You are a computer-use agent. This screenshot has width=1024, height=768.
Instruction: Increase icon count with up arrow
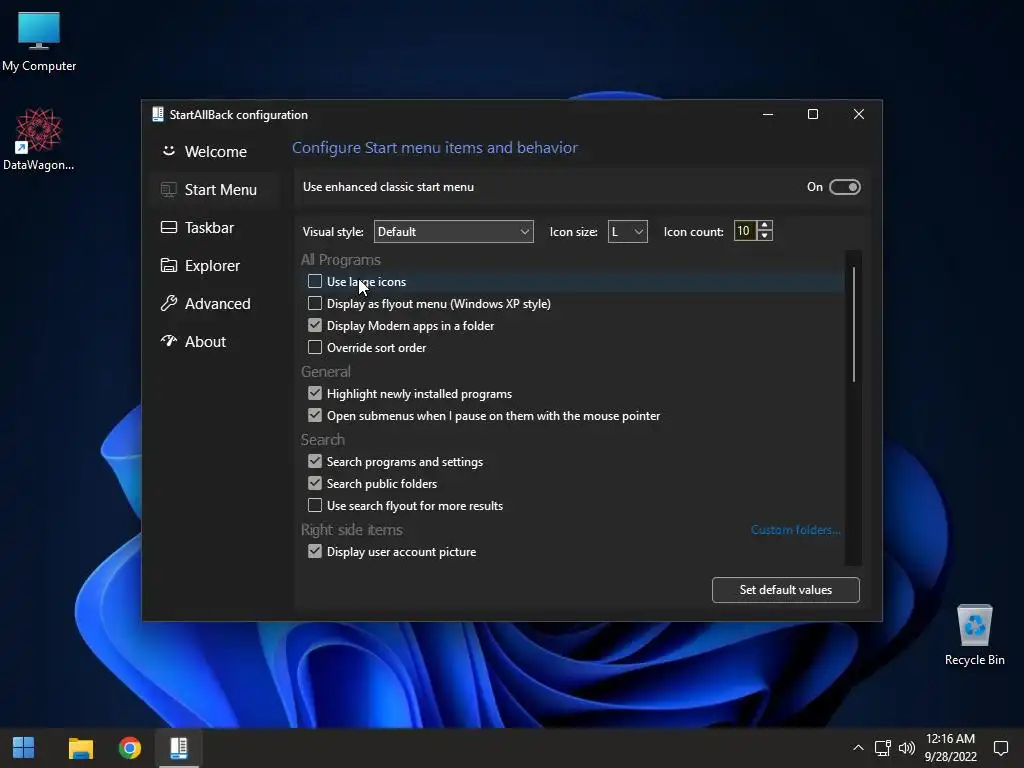coord(765,226)
